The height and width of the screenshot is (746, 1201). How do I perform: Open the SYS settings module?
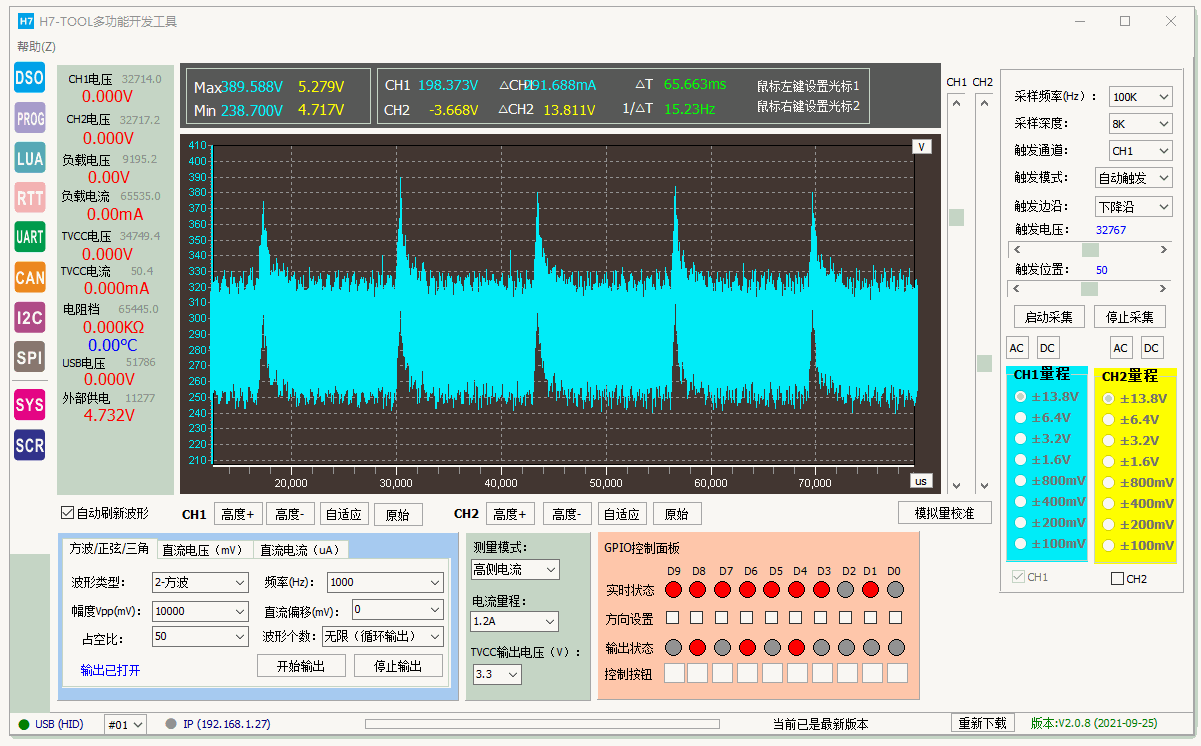coord(29,404)
